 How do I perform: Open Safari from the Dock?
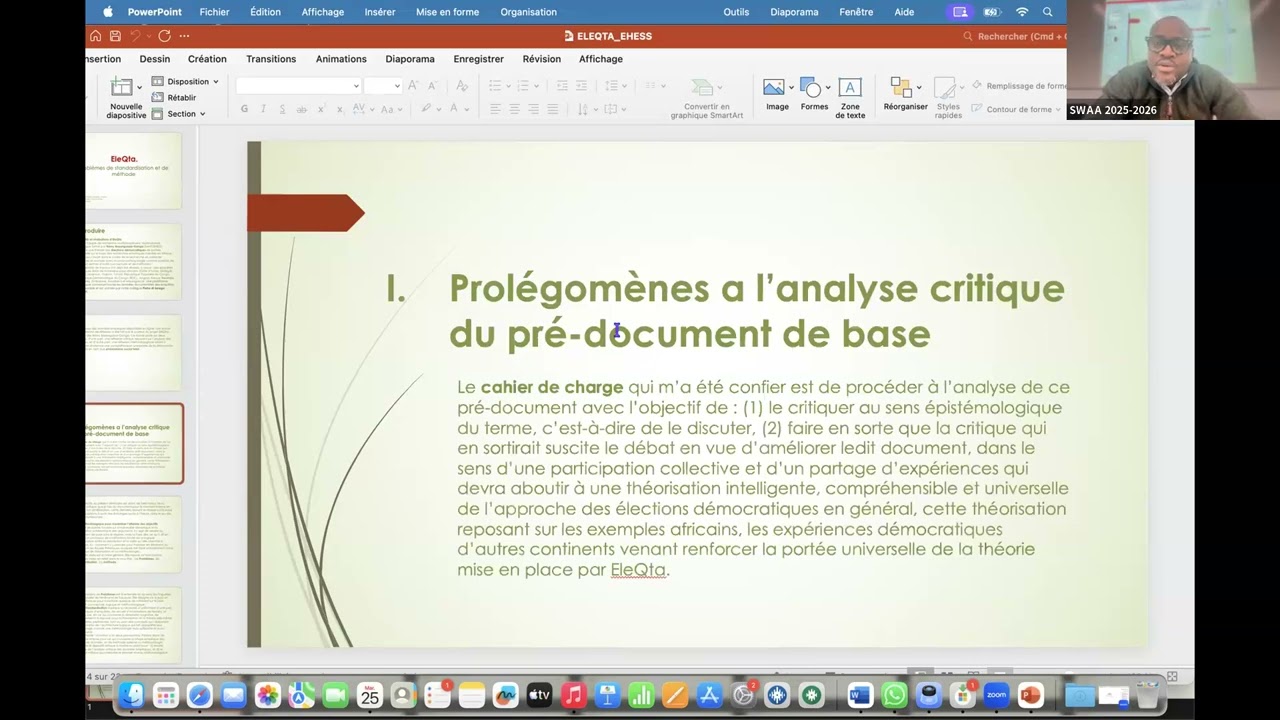click(199, 694)
